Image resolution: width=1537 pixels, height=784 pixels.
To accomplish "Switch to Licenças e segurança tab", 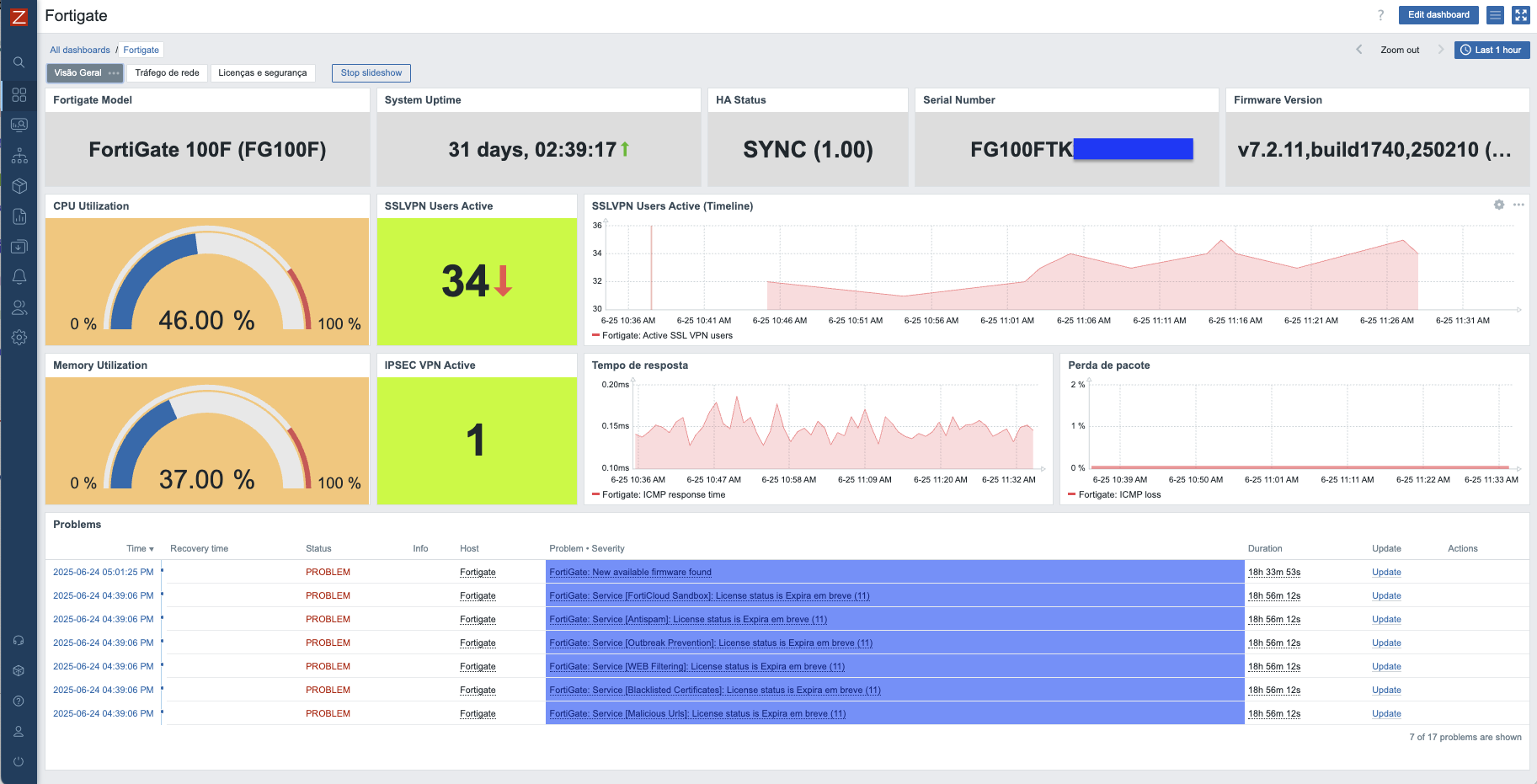I will [262, 73].
